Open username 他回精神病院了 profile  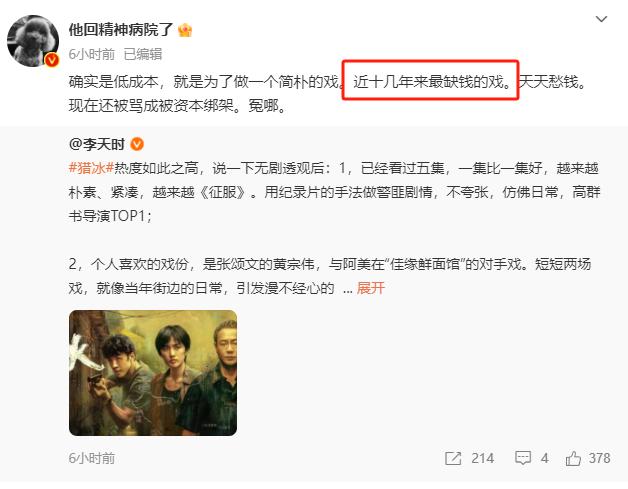[121, 30]
